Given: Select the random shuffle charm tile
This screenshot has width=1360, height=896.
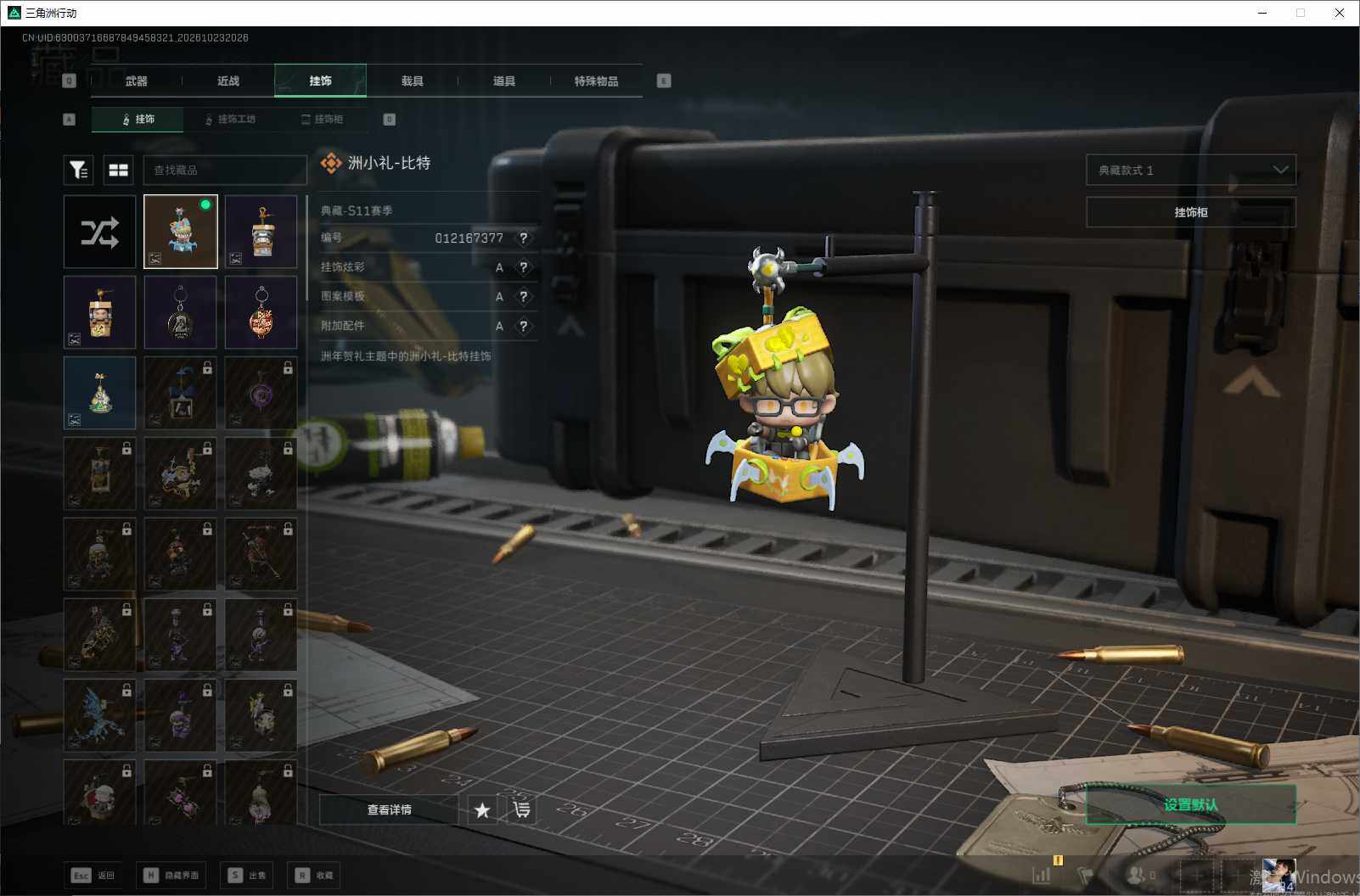Looking at the screenshot, I should tap(99, 232).
